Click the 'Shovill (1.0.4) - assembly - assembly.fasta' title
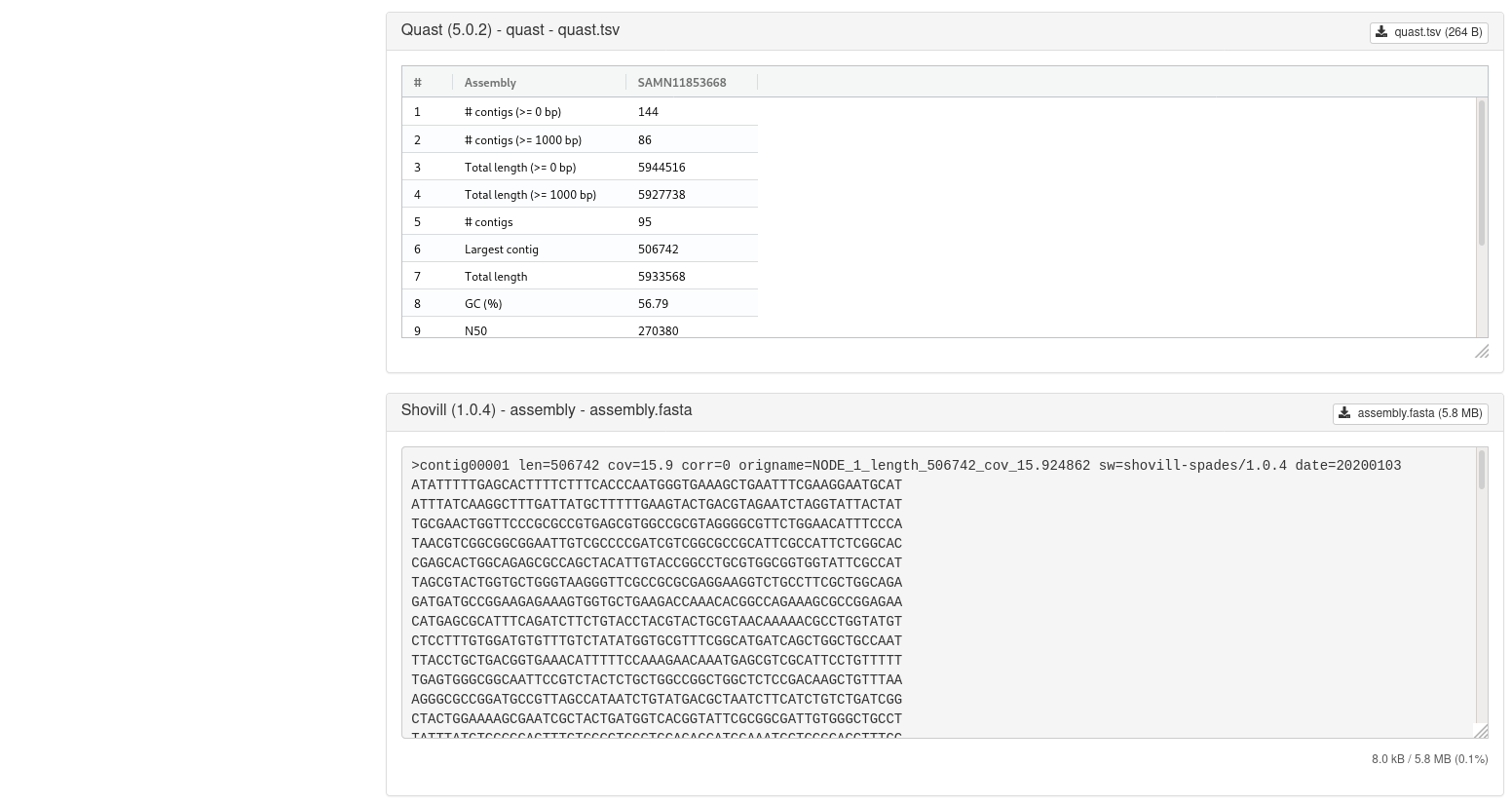The height and width of the screenshot is (806, 1512). click(x=547, y=410)
